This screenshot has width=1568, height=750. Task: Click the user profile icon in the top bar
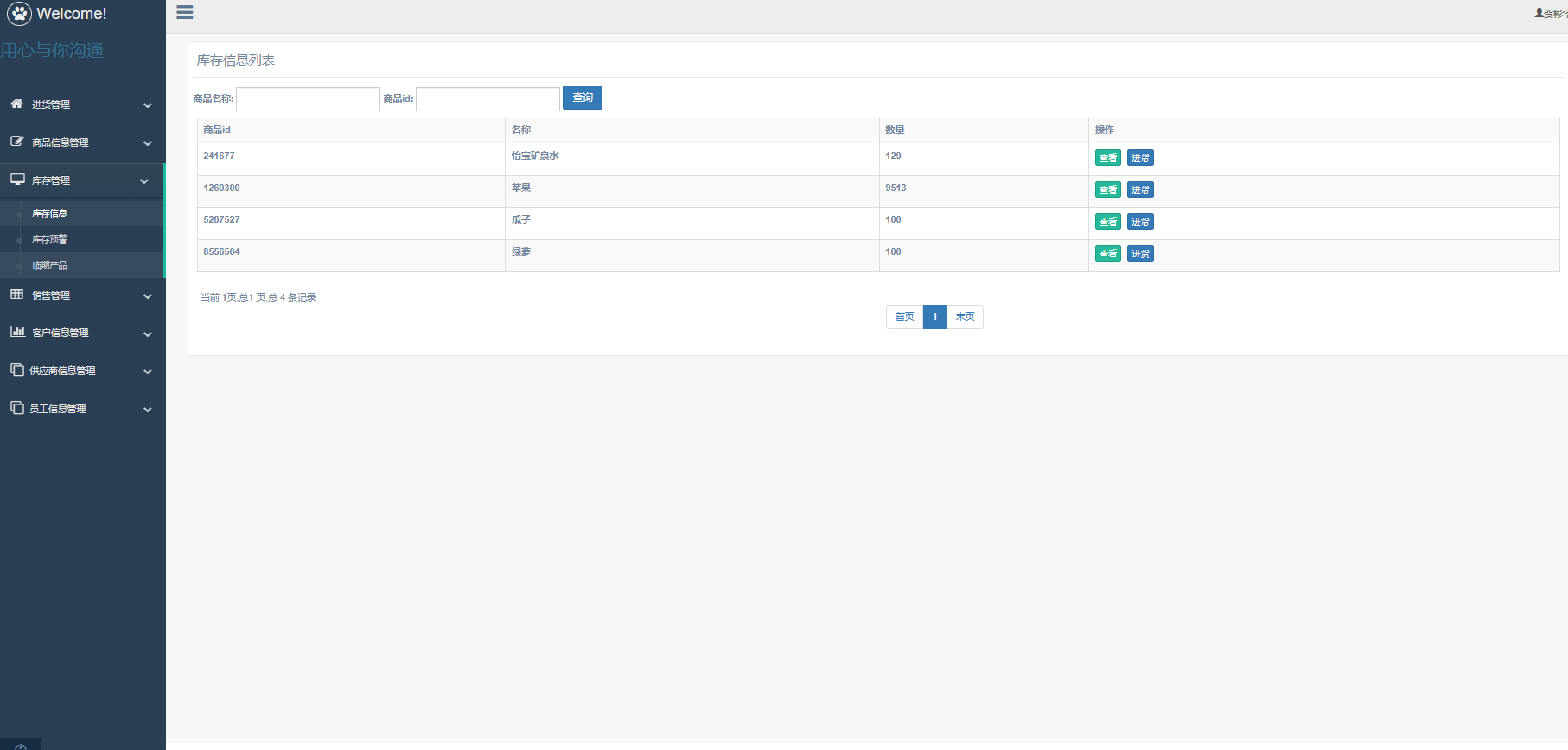(1539, 13)
